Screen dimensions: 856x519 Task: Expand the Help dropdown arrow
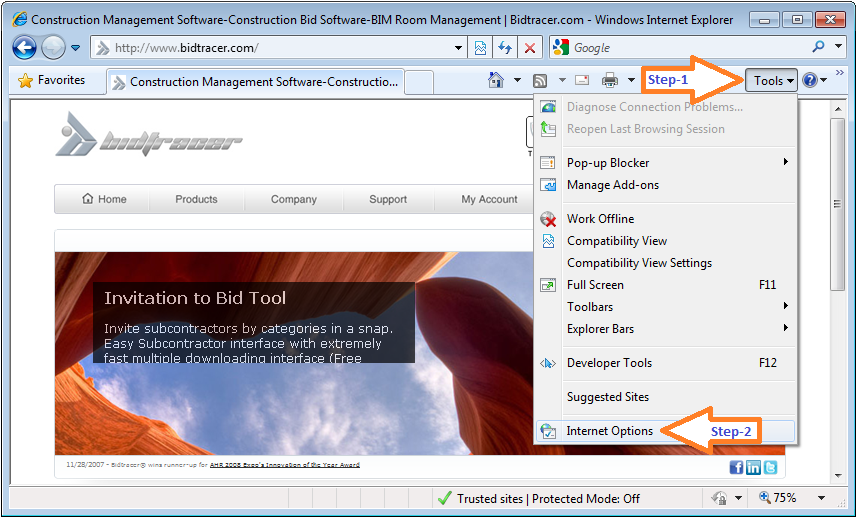tap(824, 81)
